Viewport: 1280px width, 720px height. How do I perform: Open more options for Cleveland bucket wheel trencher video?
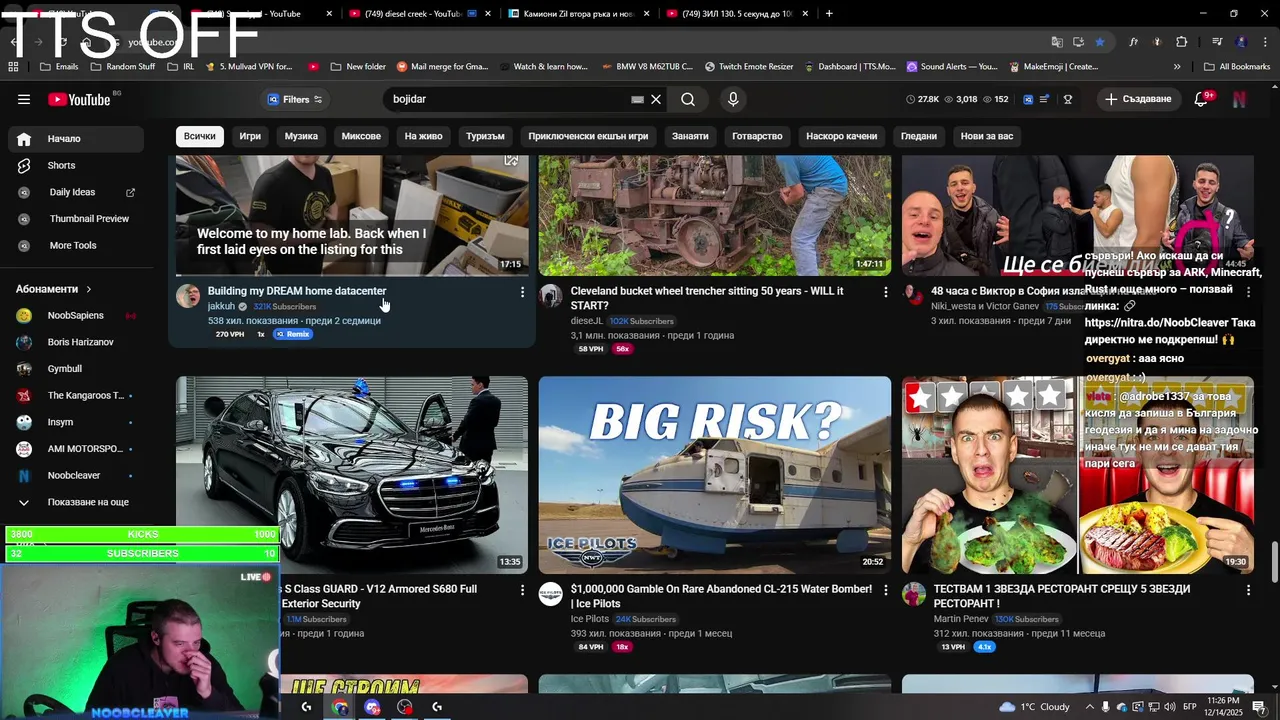885,292
